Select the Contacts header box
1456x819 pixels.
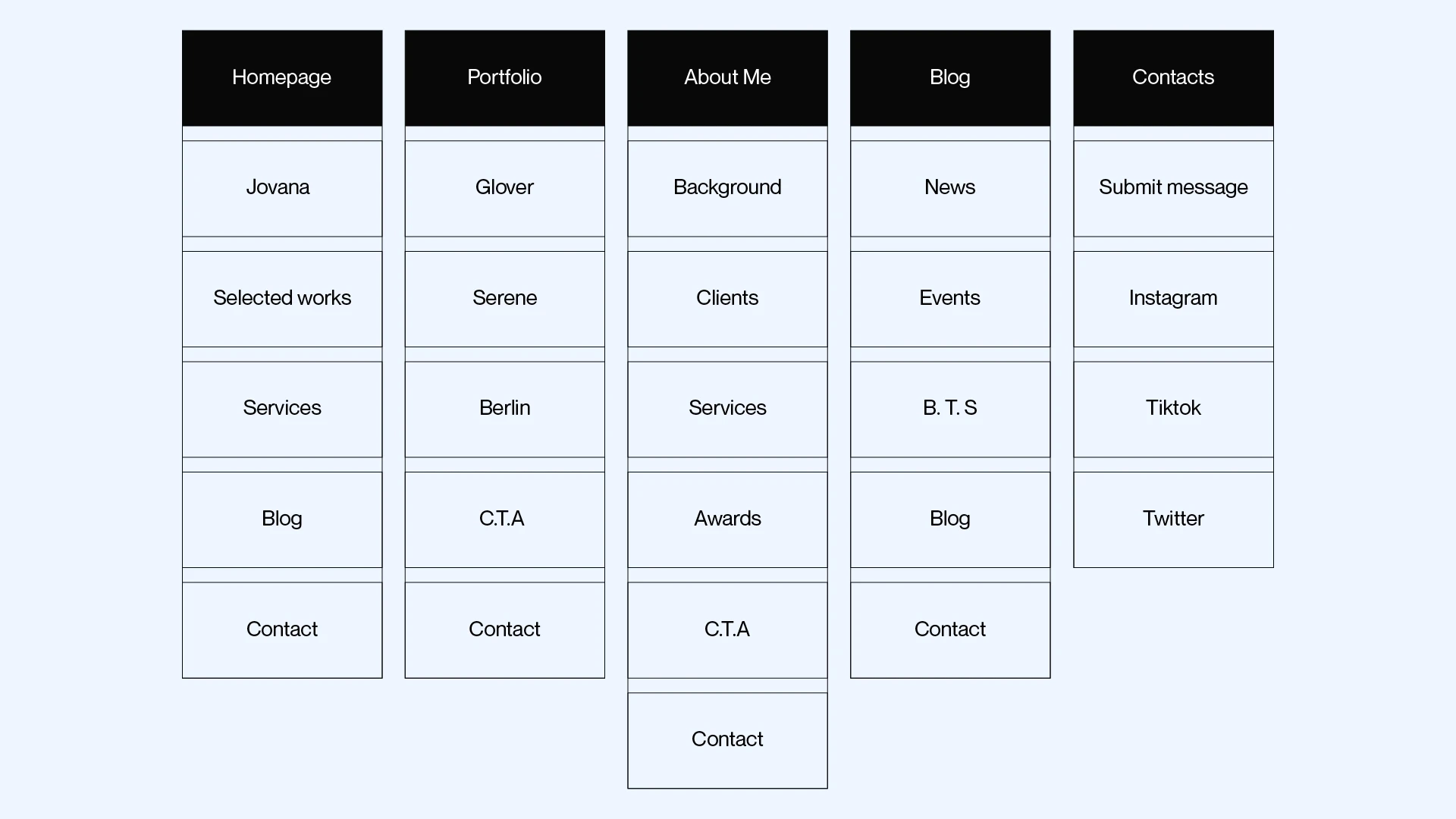1173,77
